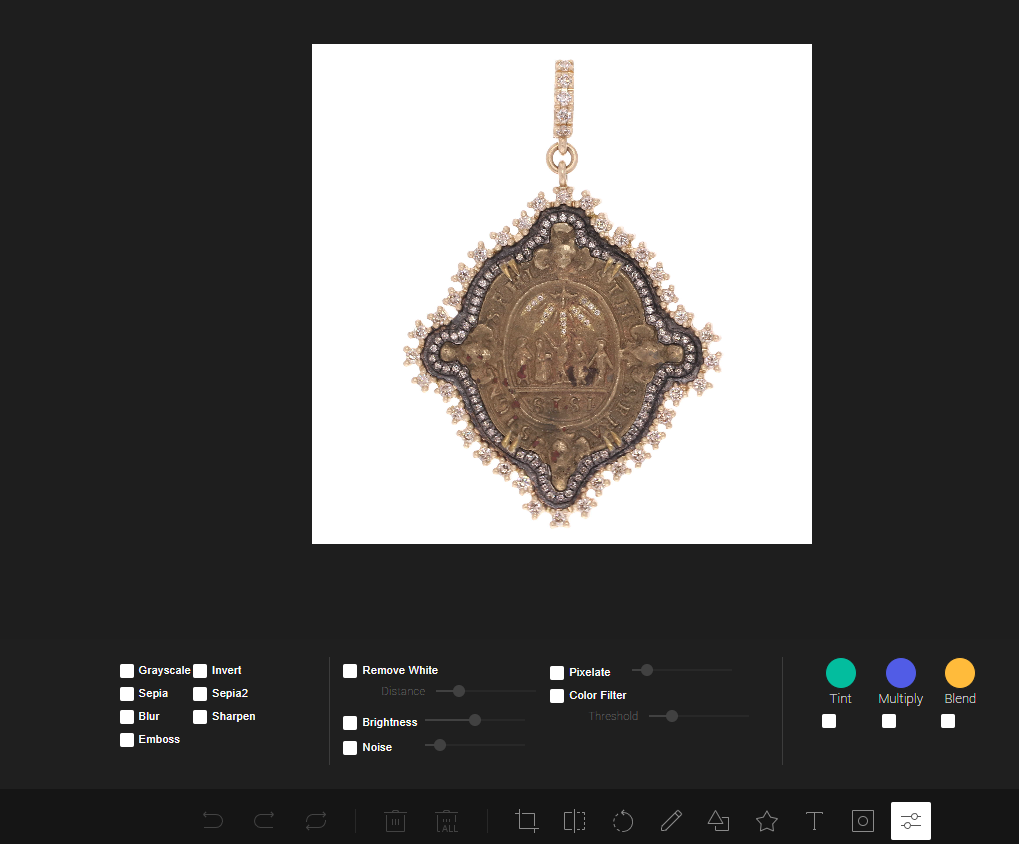
Task: Enable the Invert filter checkbox
Action: (200, 671)
